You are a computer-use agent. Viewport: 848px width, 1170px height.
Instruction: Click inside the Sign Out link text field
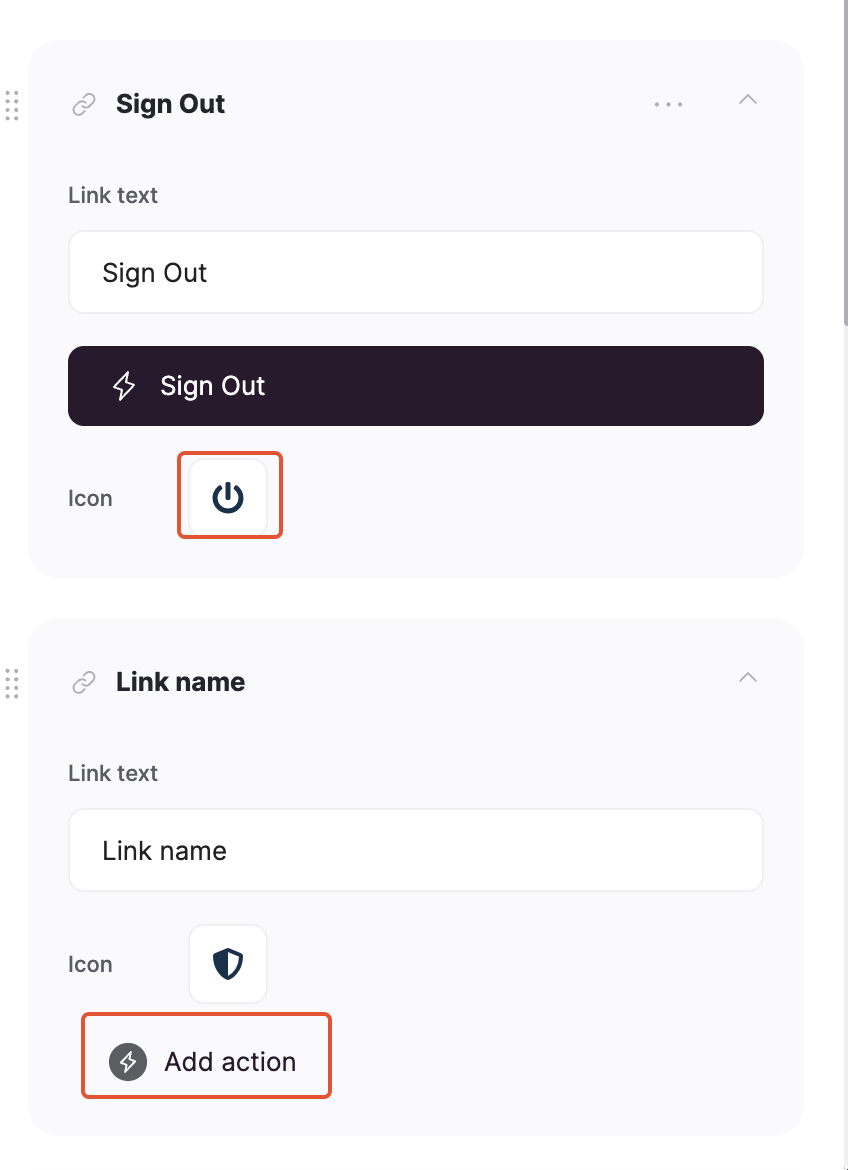416,272
